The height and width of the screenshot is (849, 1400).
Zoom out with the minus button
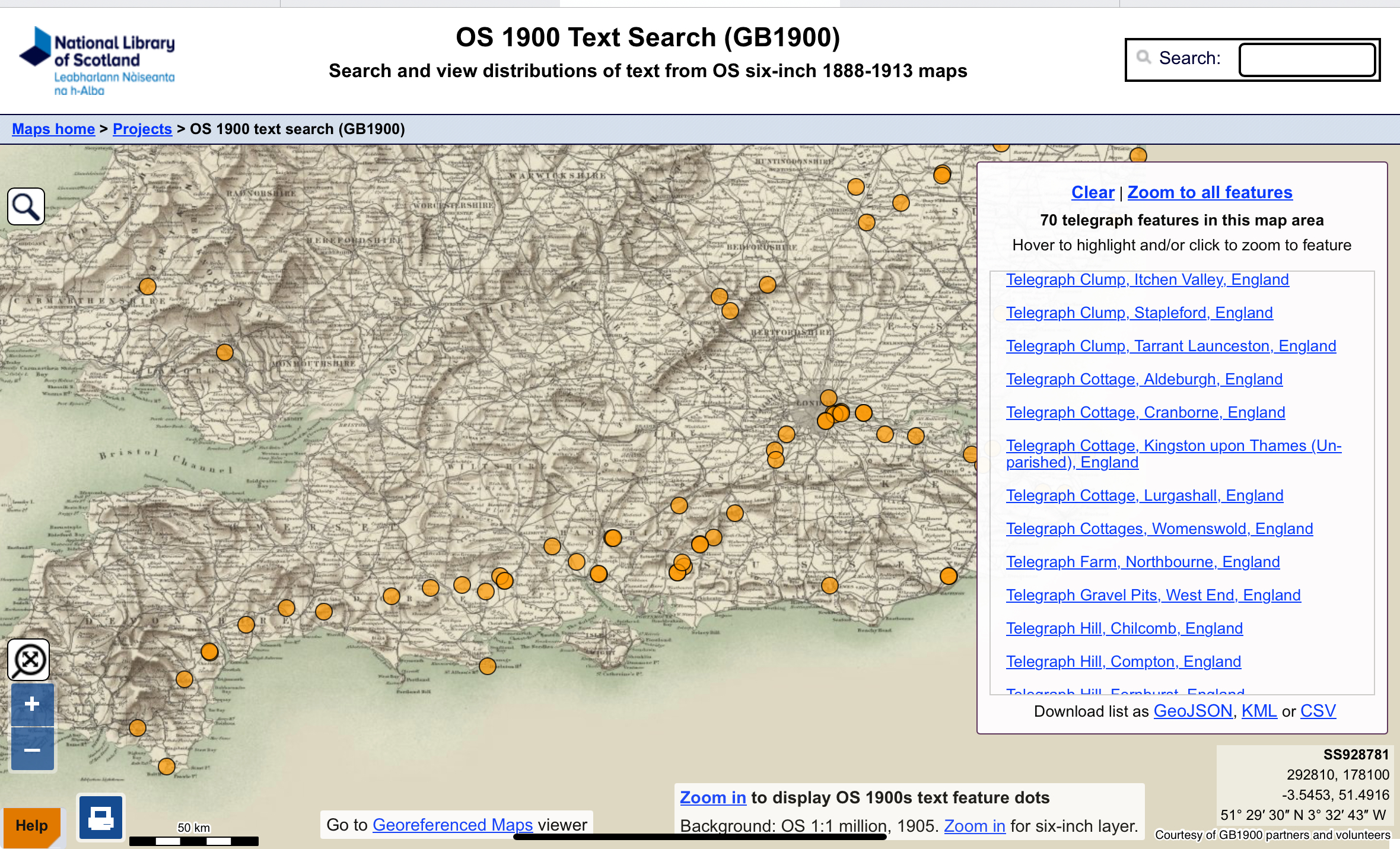click(x=32, y=750)
